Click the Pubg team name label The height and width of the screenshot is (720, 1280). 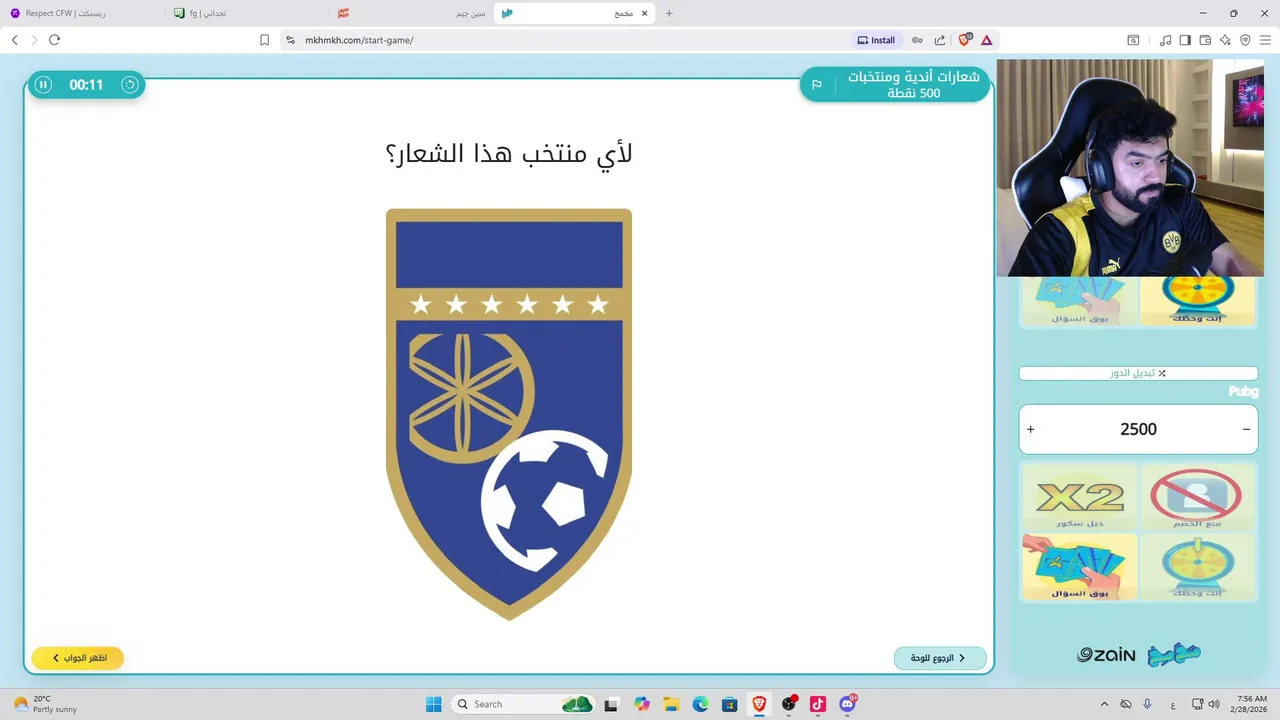1243,392
